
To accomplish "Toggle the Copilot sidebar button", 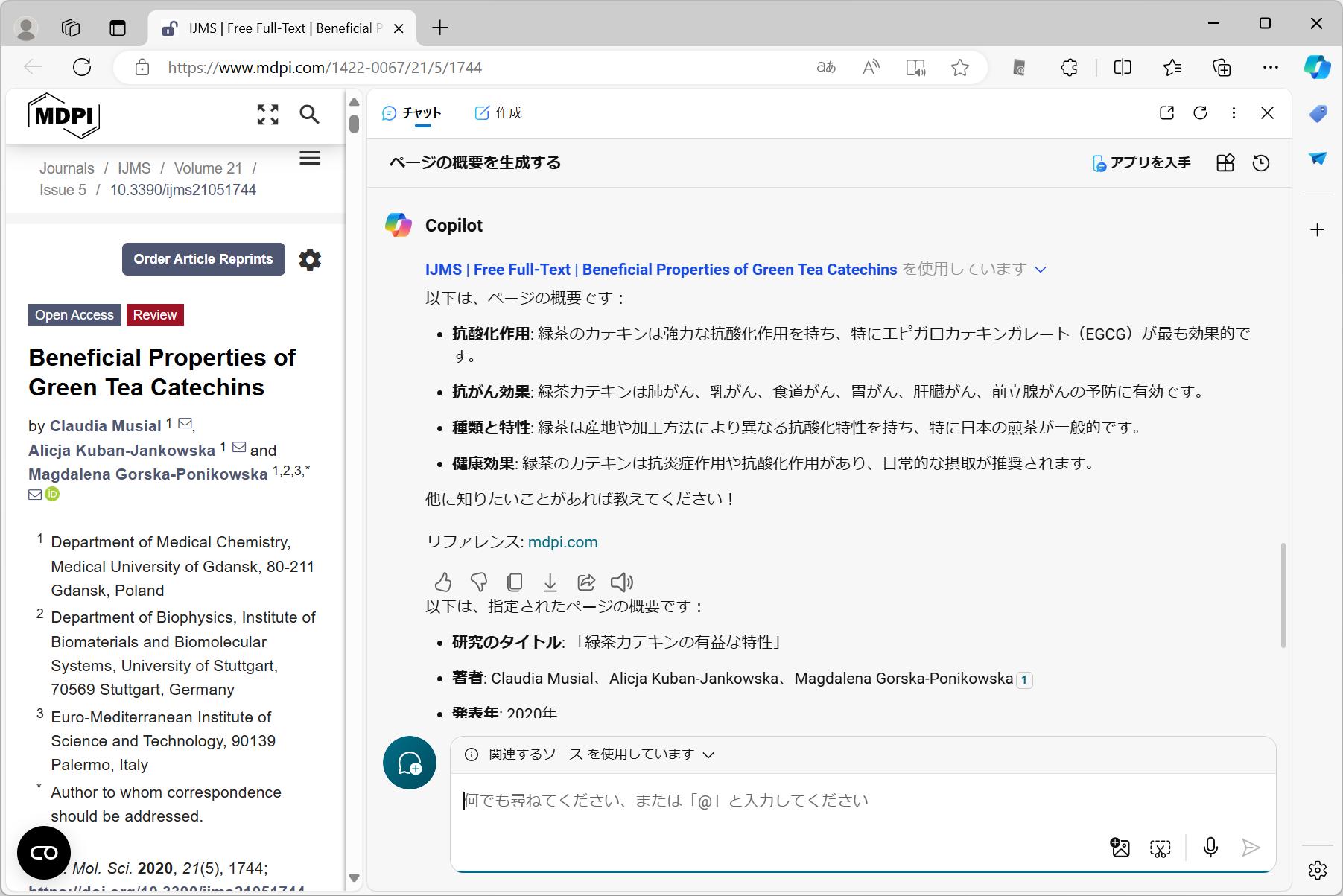I will (1317, 67).
